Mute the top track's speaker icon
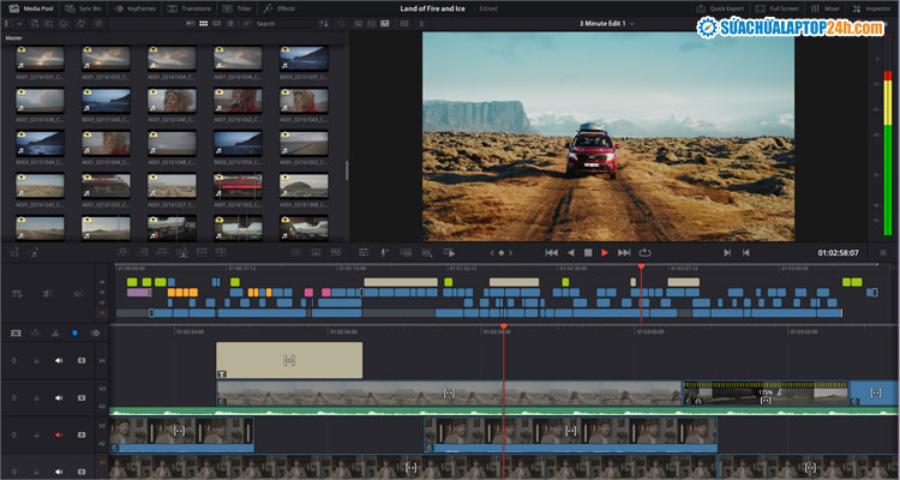The height and width of the screenshot is (480, 900). coord(58,361)
